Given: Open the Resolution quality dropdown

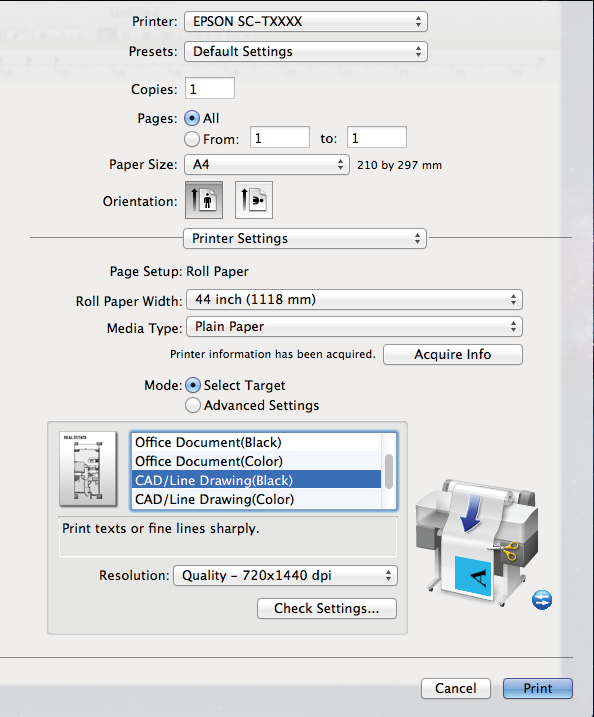Looking at the screenshot, I should click(285, 575).
